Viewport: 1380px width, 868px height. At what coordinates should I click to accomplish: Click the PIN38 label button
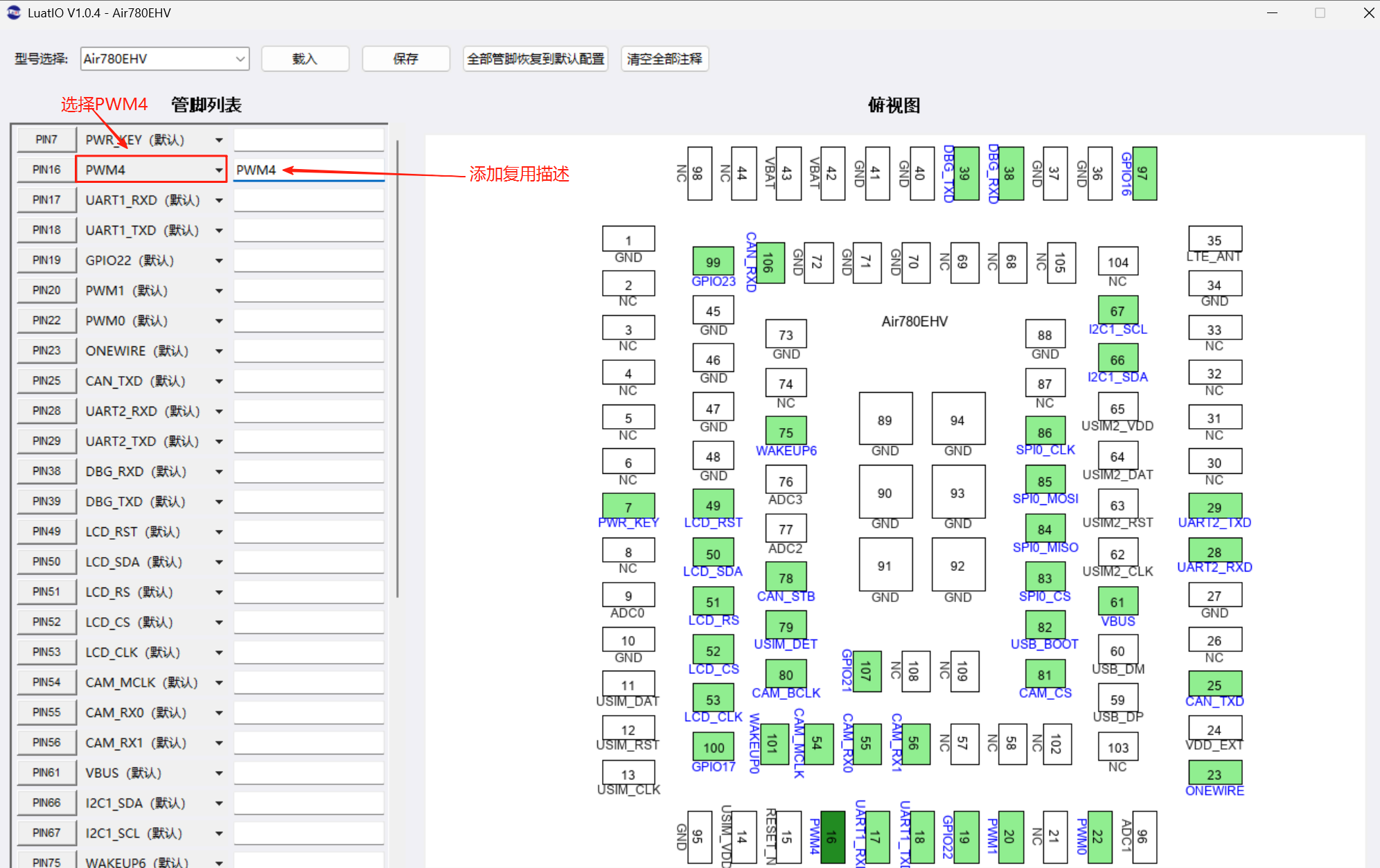click(x=46, y=471)
